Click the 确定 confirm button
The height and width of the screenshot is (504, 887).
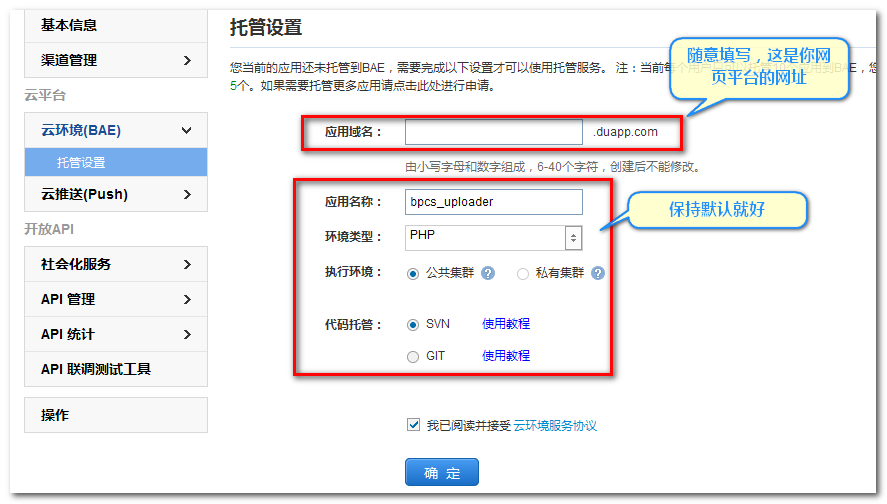[442, 472]
